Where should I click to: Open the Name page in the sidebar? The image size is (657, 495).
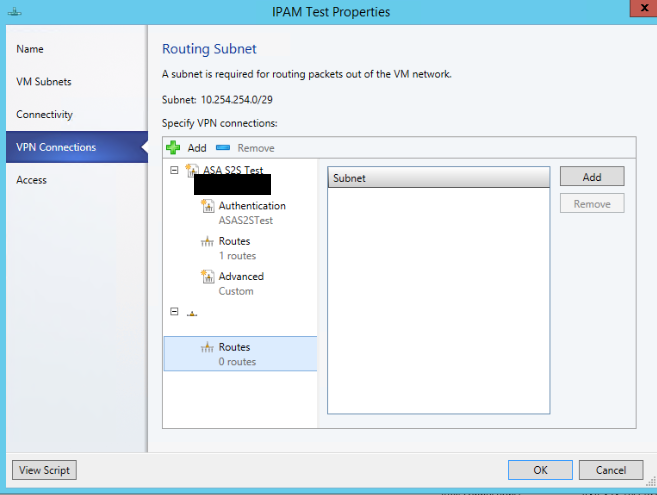coord(30,49)
